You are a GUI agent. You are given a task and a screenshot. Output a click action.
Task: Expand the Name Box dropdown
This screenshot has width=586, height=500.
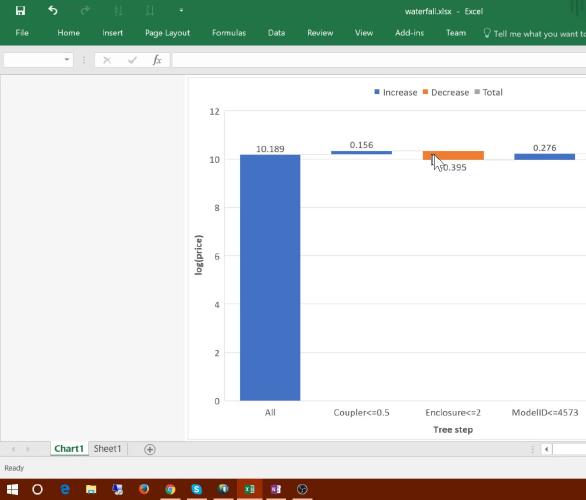pos(67,59)
